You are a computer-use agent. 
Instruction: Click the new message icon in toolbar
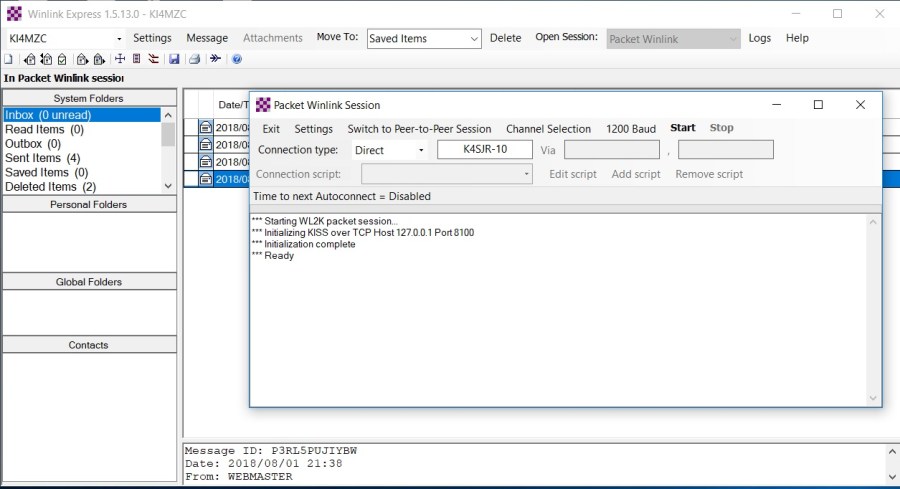[8, 59]
